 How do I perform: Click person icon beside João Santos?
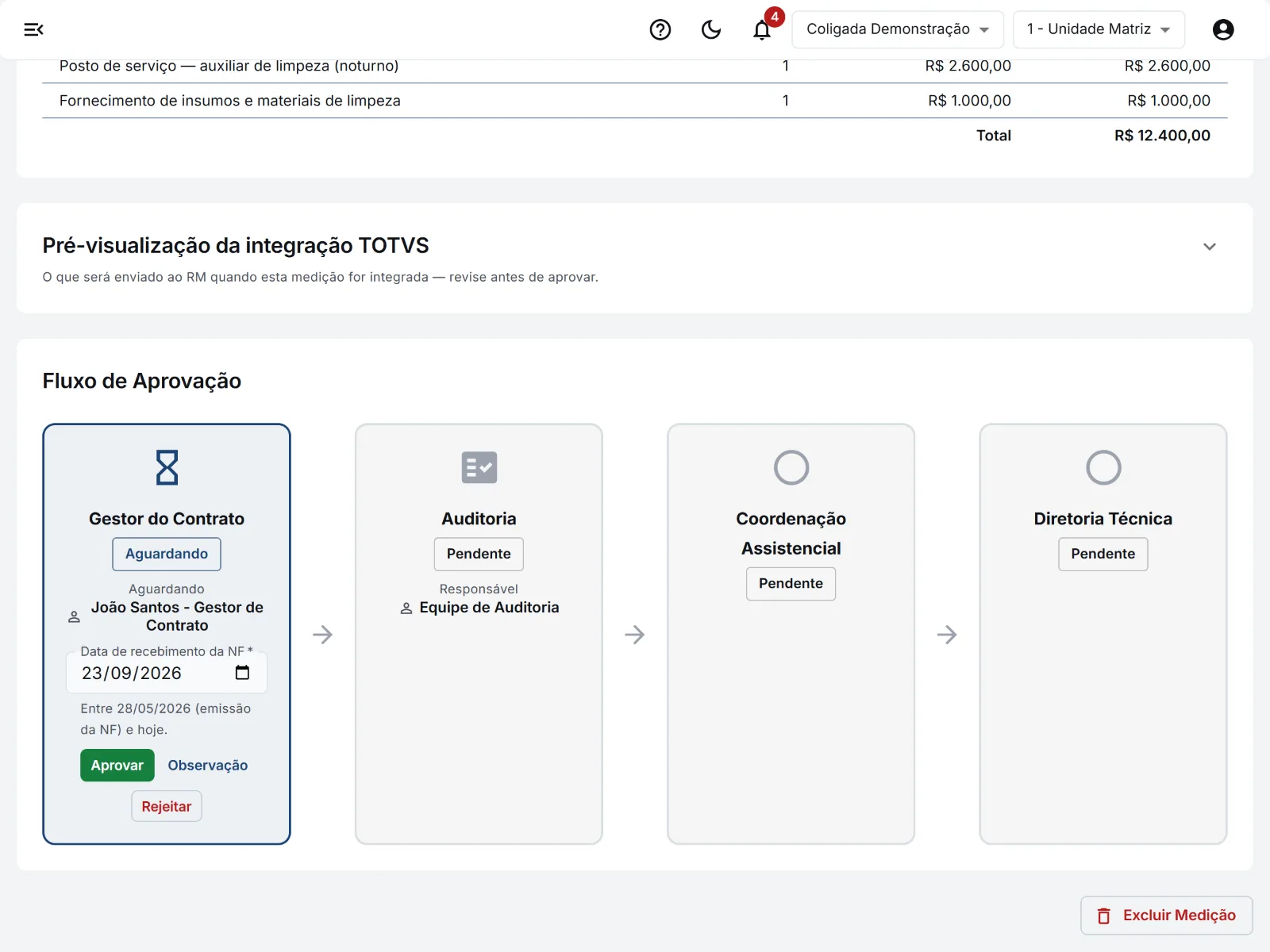point(74,616)
